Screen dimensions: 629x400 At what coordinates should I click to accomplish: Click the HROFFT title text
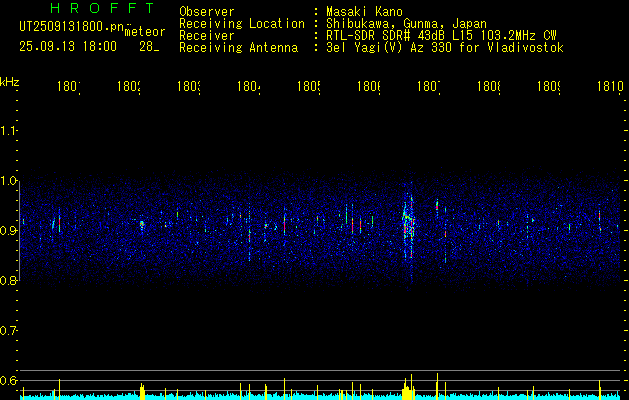(103, 8)
